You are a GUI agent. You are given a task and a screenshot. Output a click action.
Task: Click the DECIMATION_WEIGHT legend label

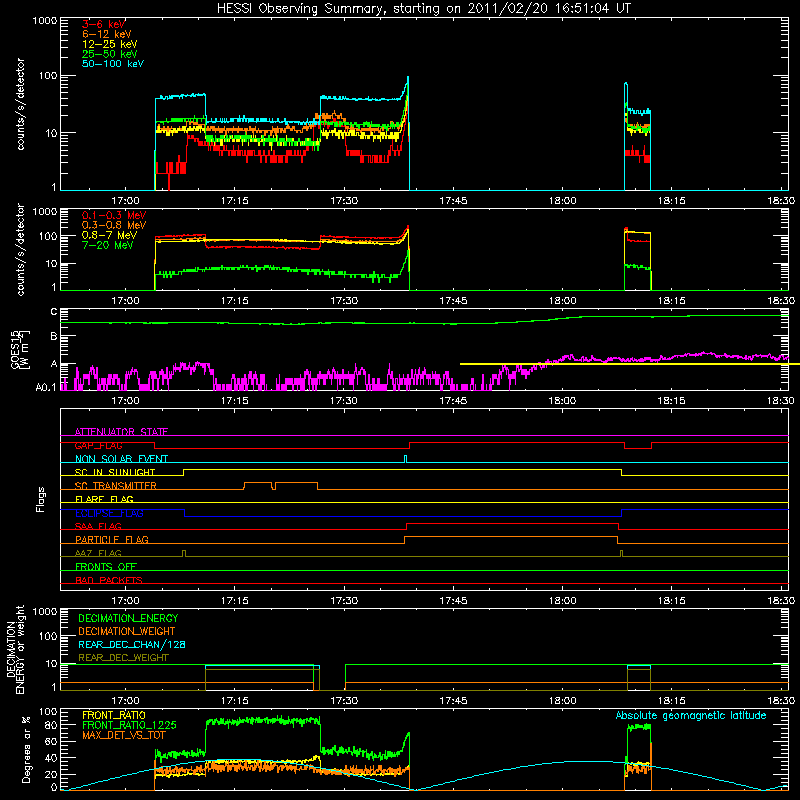(127, 631)
